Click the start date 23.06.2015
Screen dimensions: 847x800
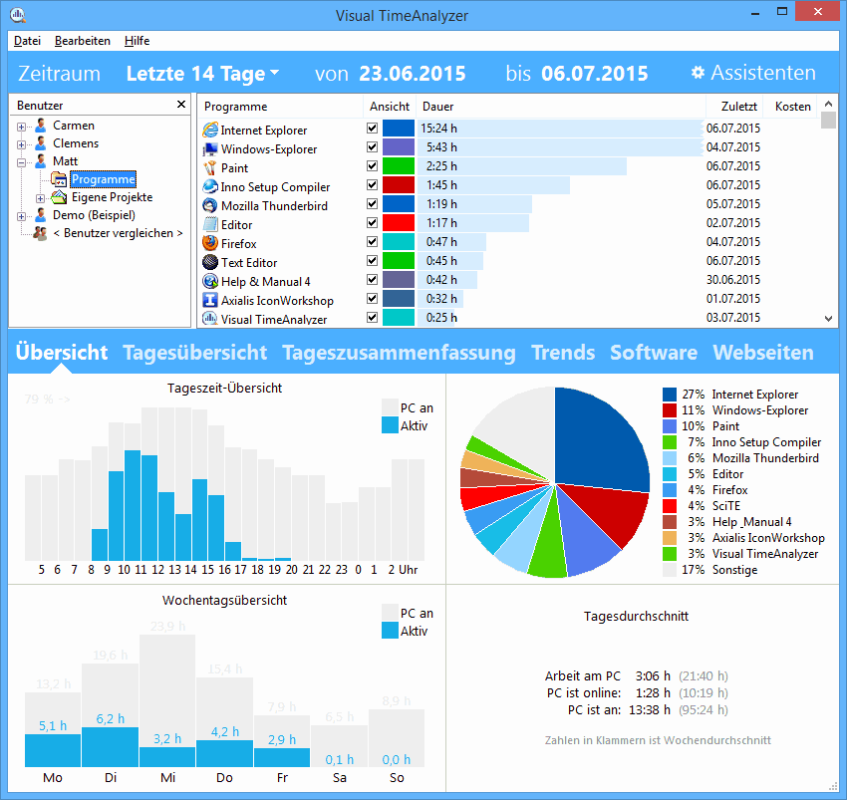coord(412,73)
